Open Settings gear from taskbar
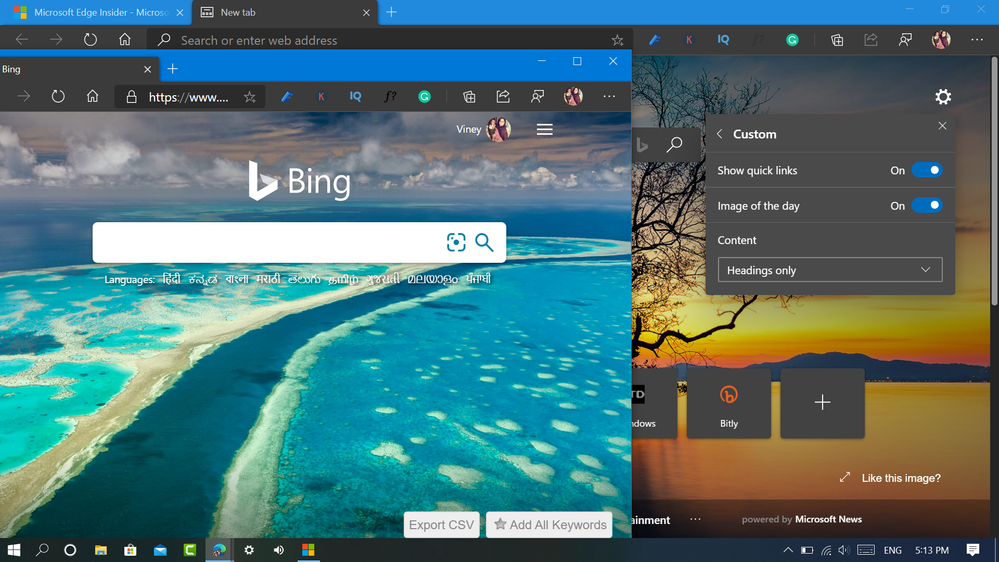The width and height of the screenshot is (999, 562). tap(249, 550)
